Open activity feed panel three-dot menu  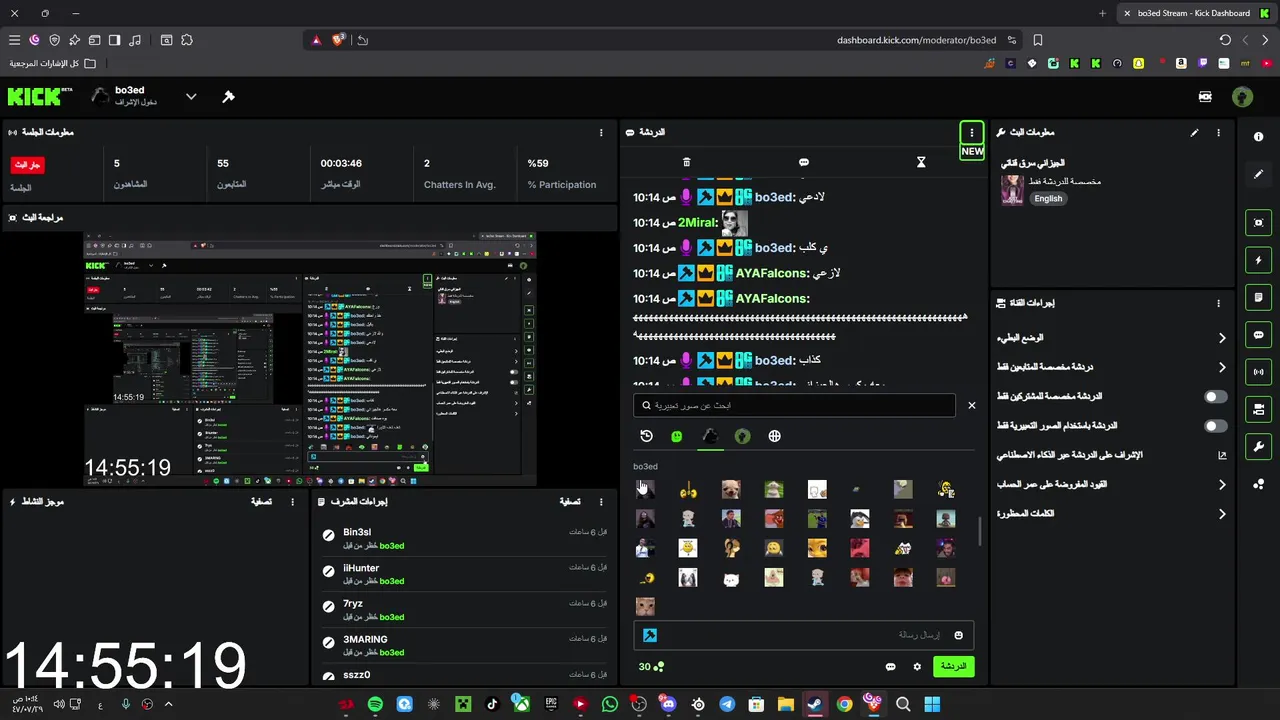[292, 502]
